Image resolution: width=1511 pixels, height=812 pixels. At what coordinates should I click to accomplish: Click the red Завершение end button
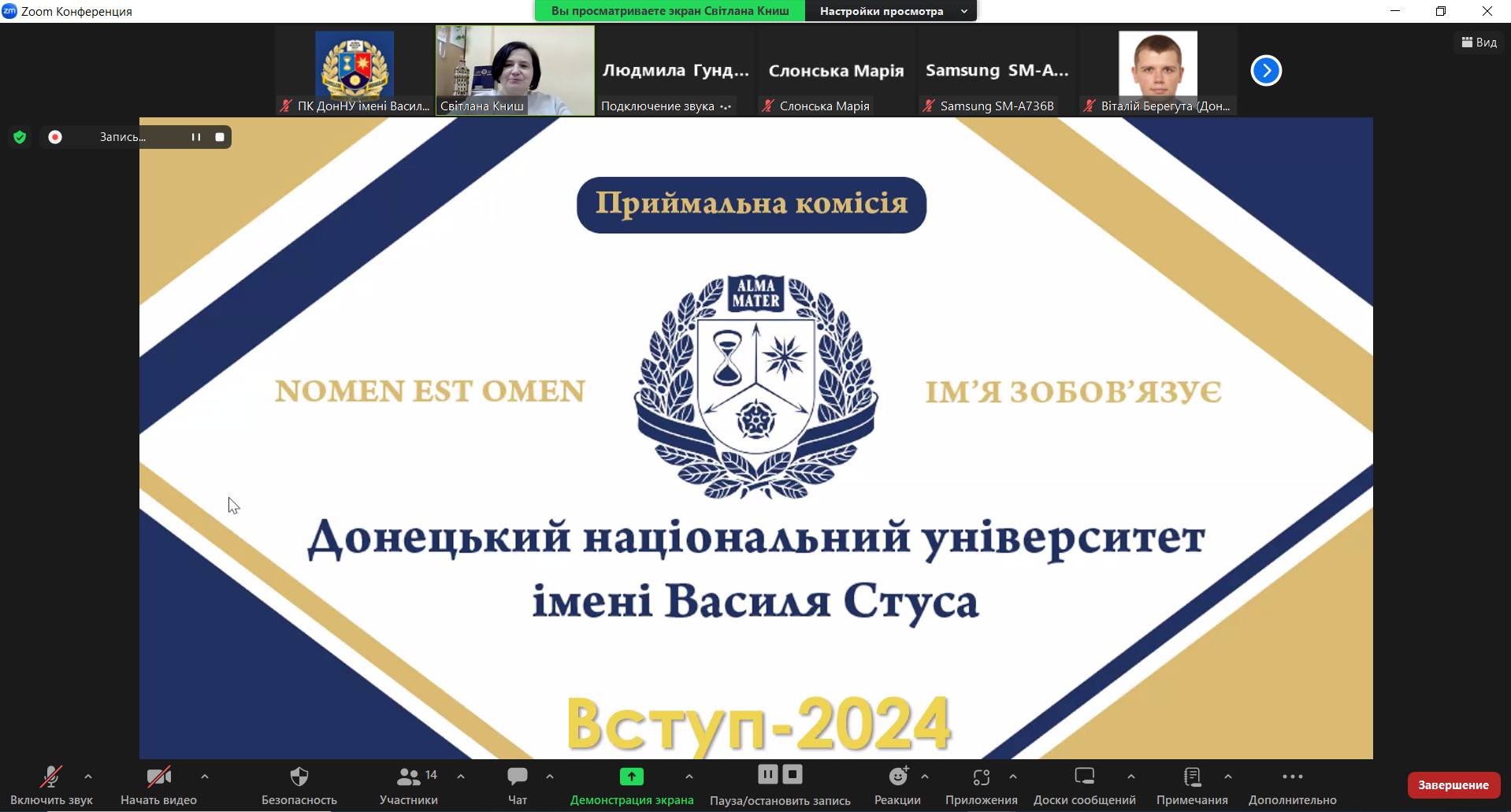1453,785
